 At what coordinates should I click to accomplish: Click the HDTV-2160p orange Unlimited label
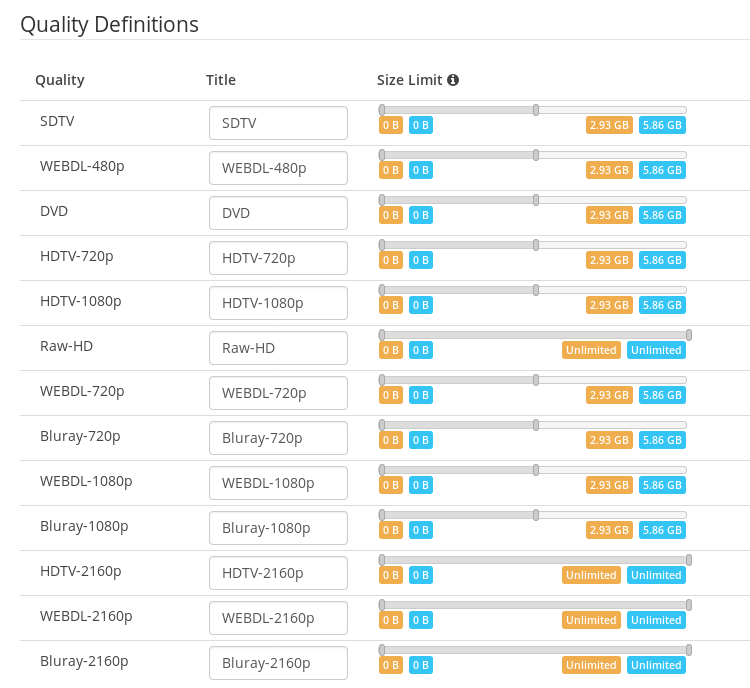(591, 575)
